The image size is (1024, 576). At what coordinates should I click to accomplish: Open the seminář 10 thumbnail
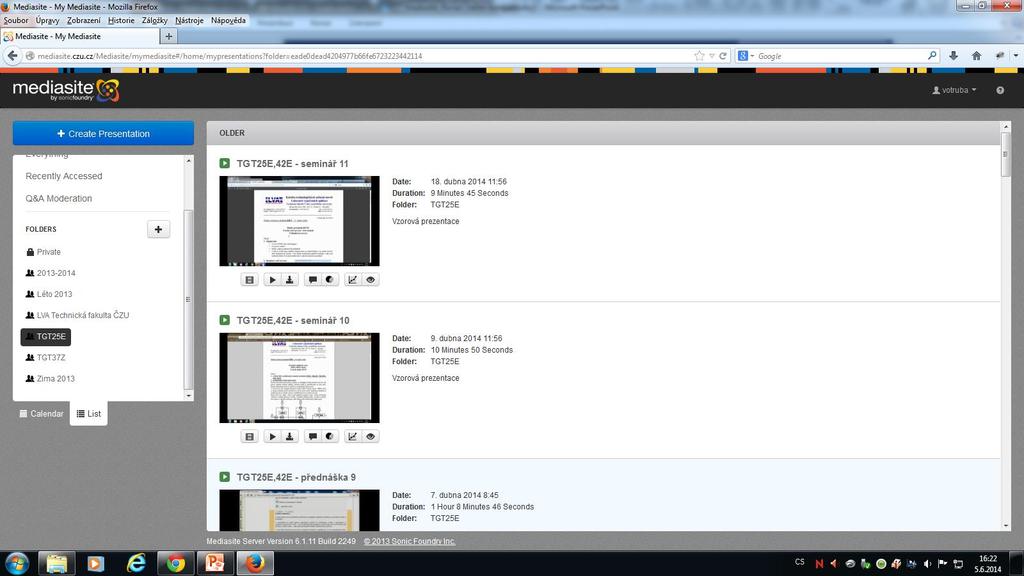tap(299, 377)
